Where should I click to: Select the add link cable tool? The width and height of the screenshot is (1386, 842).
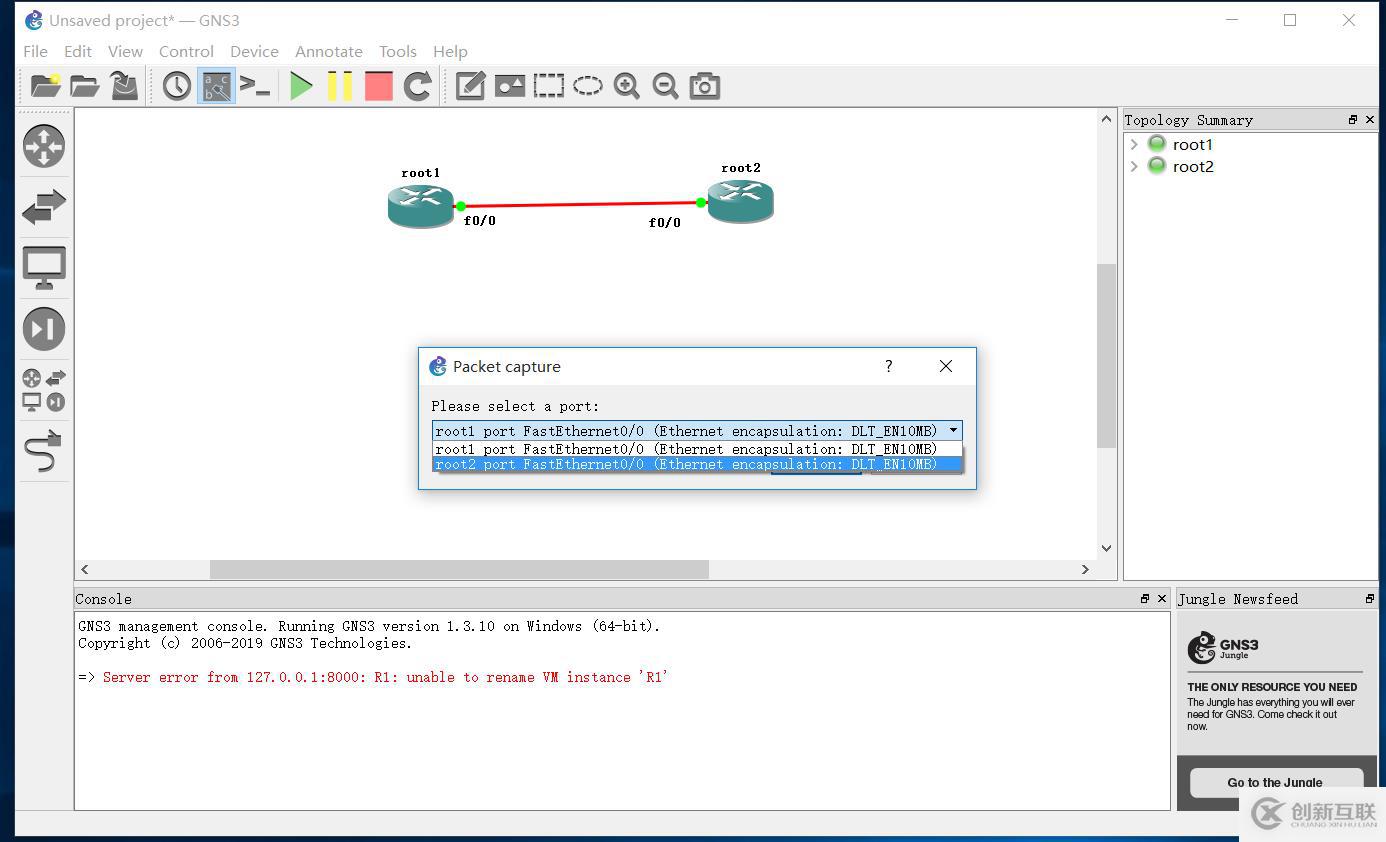44,451
